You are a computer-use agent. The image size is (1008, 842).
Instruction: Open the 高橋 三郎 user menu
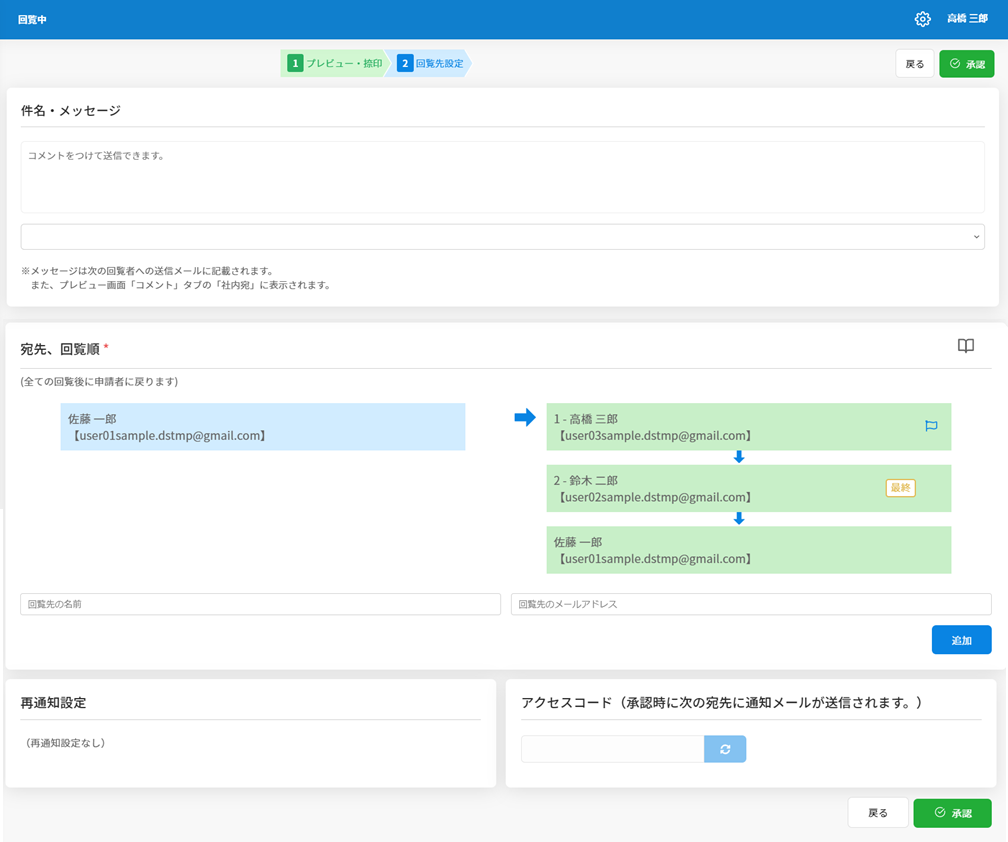[967, 19]
